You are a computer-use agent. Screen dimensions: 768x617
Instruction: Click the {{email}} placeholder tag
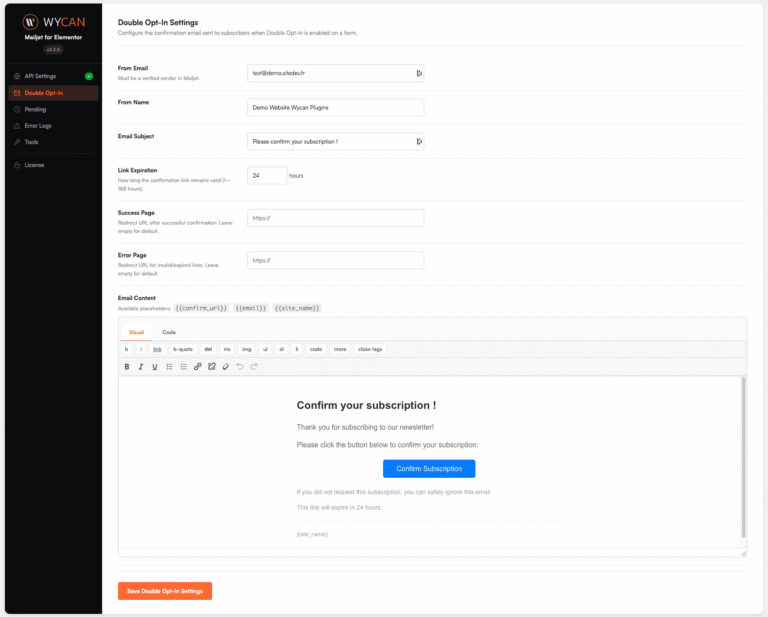point(251,308)
